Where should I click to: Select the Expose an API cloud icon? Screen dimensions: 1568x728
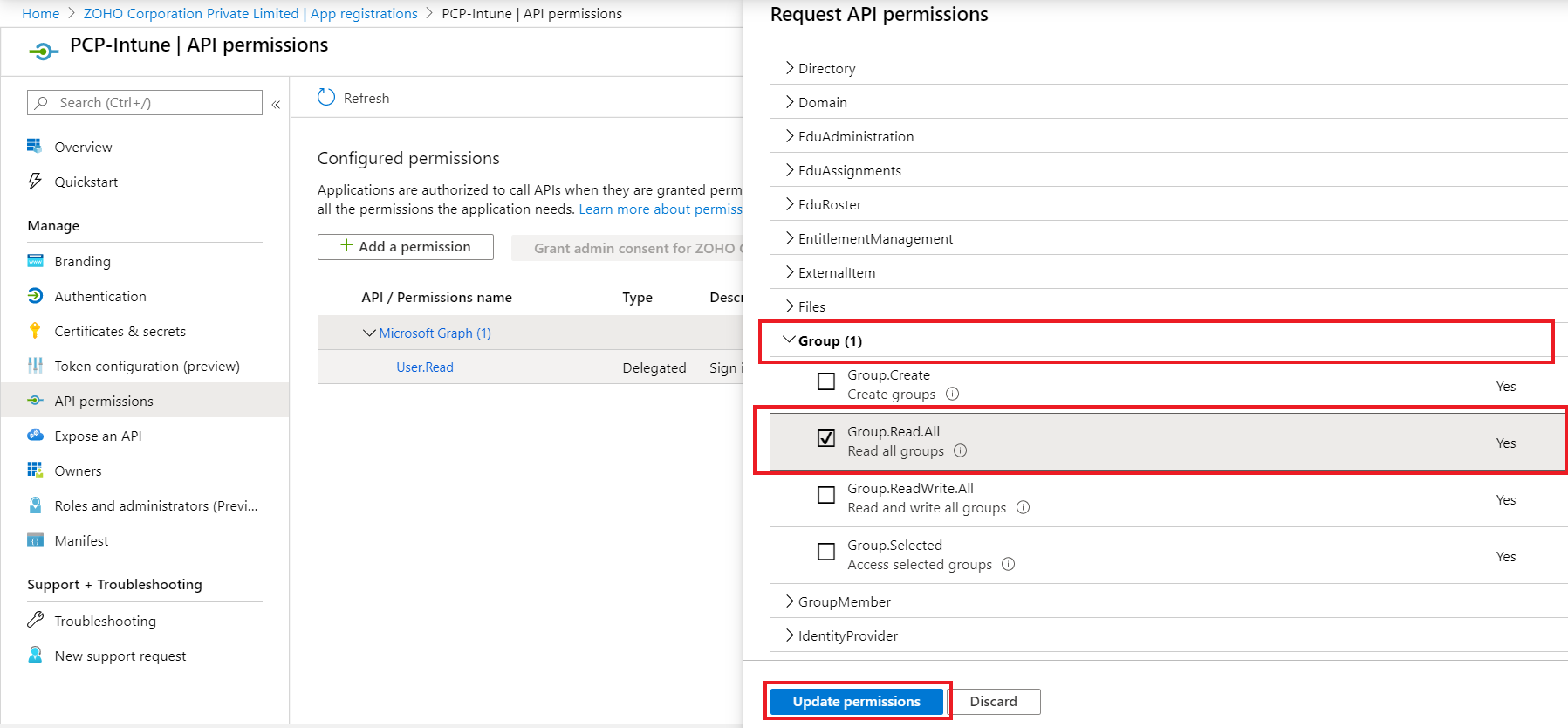click(35, 435)
